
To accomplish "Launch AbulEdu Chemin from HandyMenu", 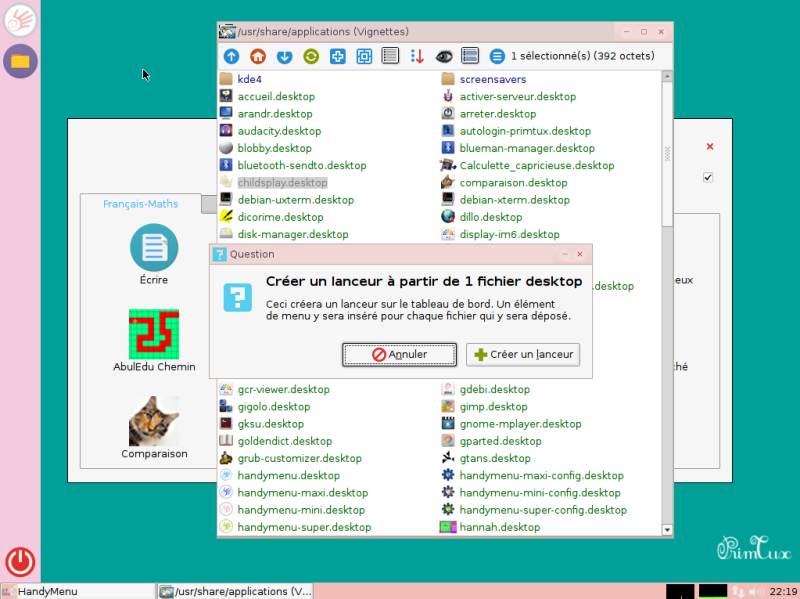I will click(154, 334).
